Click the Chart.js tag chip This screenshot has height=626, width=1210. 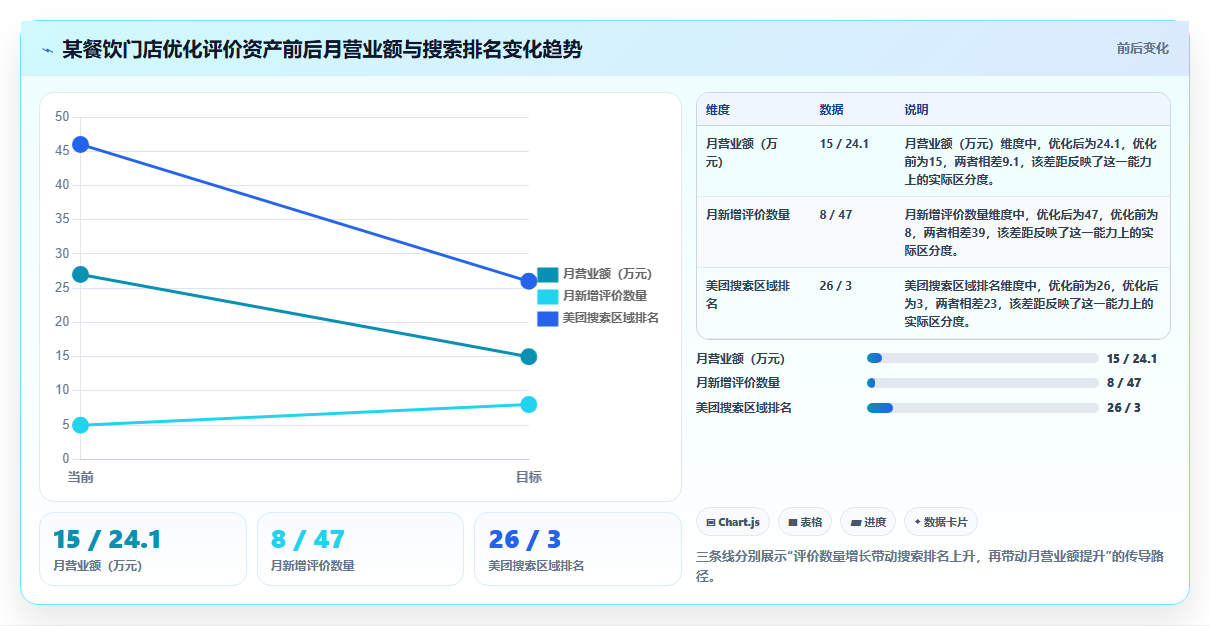point(733,522)
